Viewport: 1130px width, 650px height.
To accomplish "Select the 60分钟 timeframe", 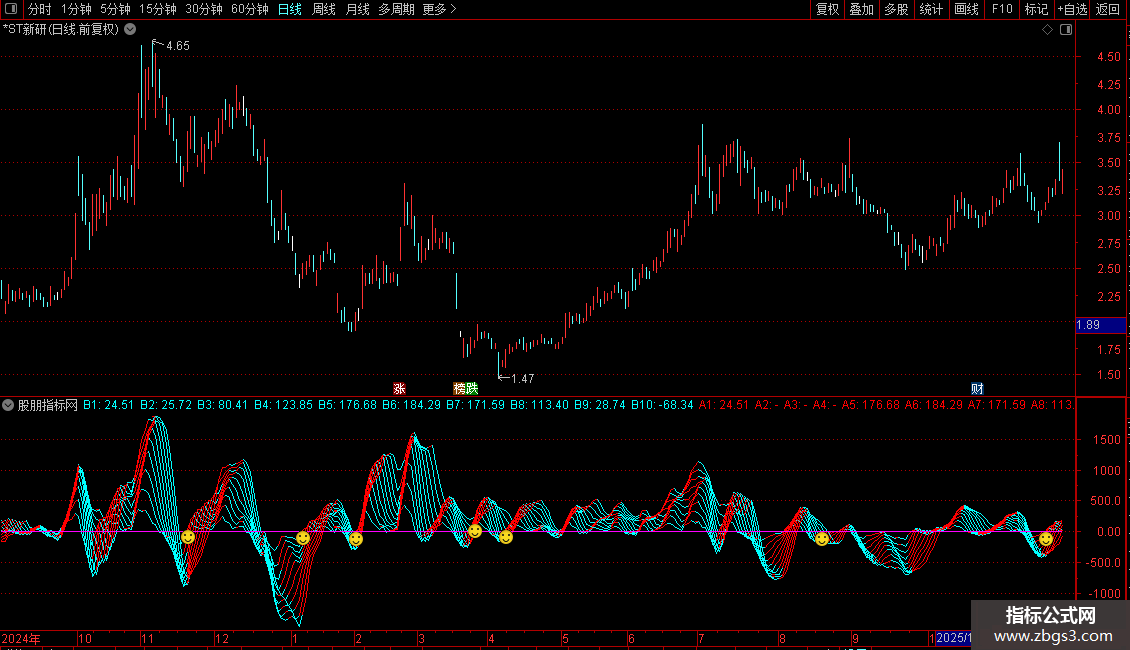I will point(250,9).
